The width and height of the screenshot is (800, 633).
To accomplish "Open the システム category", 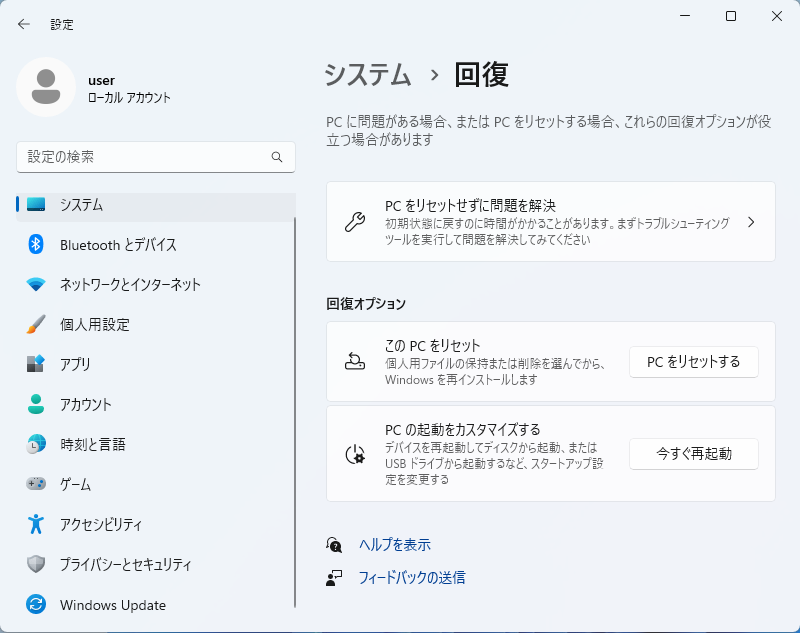I will click(x=156, y=205).
